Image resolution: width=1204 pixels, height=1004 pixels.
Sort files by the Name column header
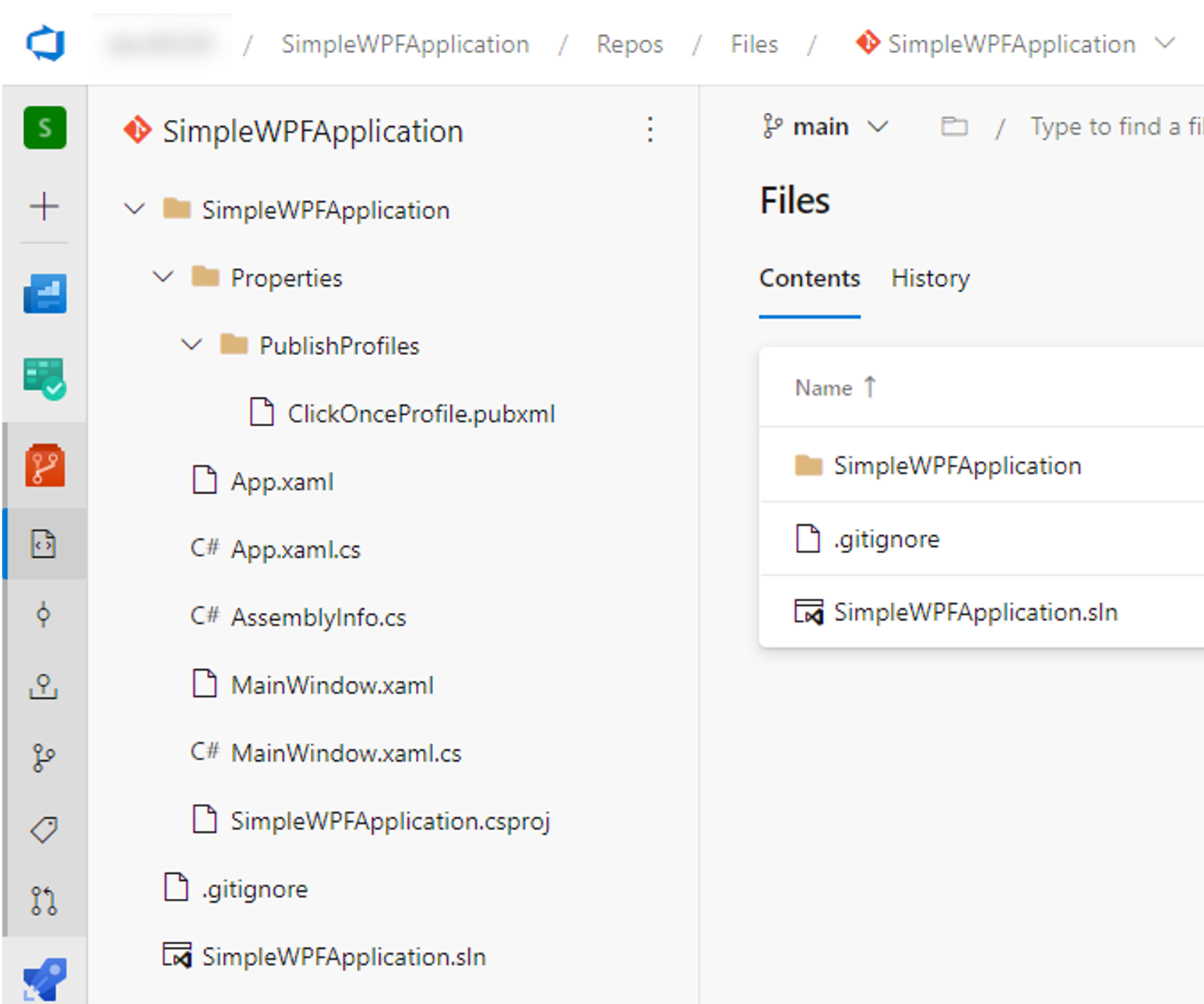tap(824, 388)
